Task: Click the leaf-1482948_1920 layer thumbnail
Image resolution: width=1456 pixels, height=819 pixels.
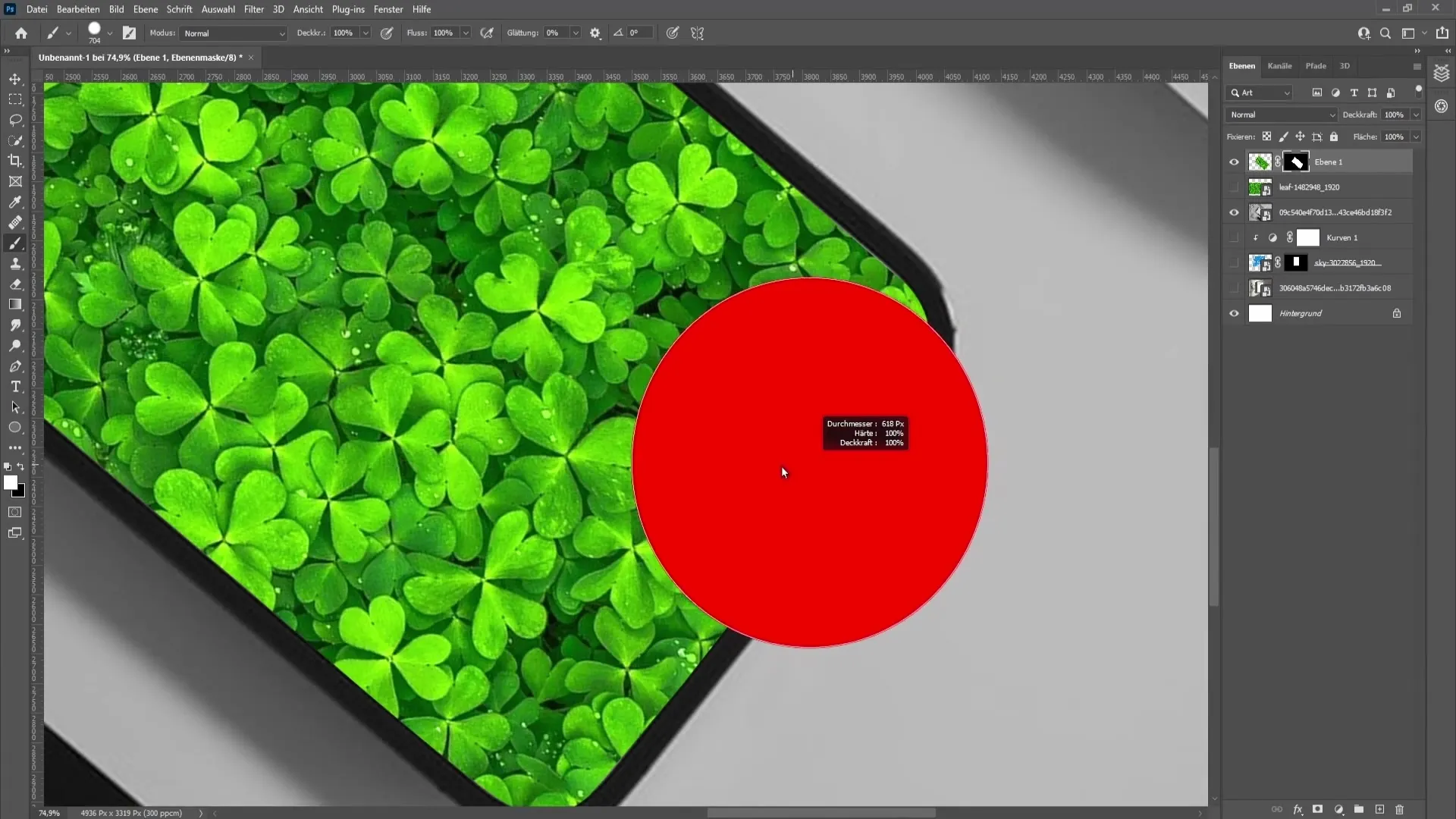Action: [x=1259, y=187]
